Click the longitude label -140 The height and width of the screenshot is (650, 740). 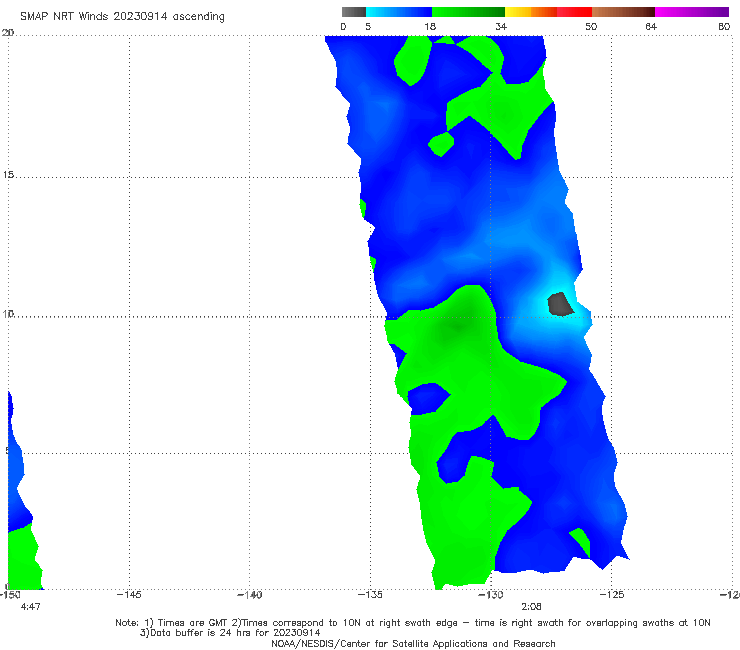[x=249, y=595]
